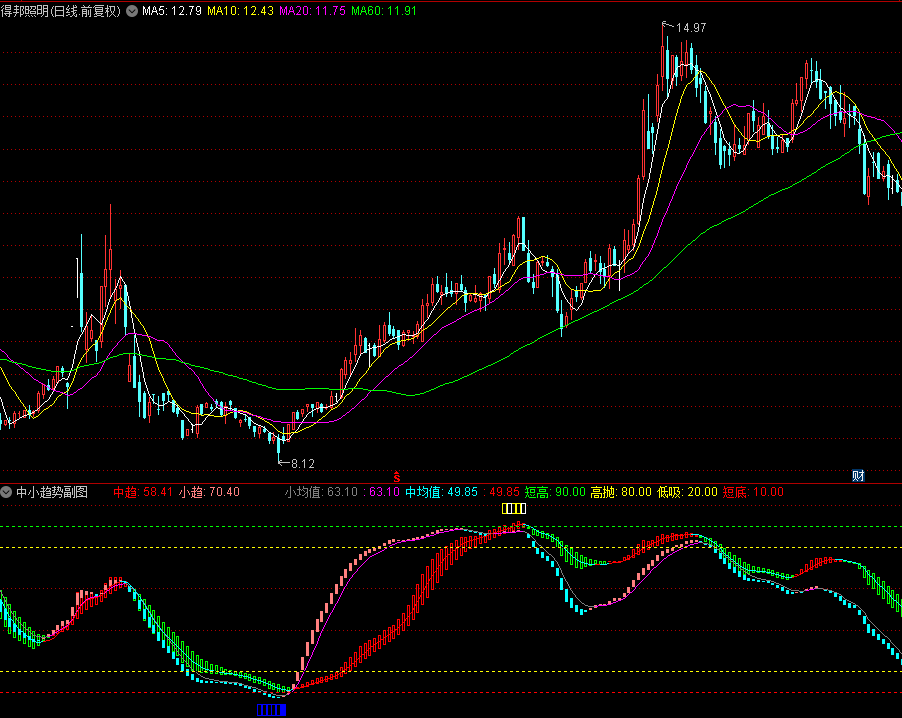Click the 高抛: 80.00 value

621,492
